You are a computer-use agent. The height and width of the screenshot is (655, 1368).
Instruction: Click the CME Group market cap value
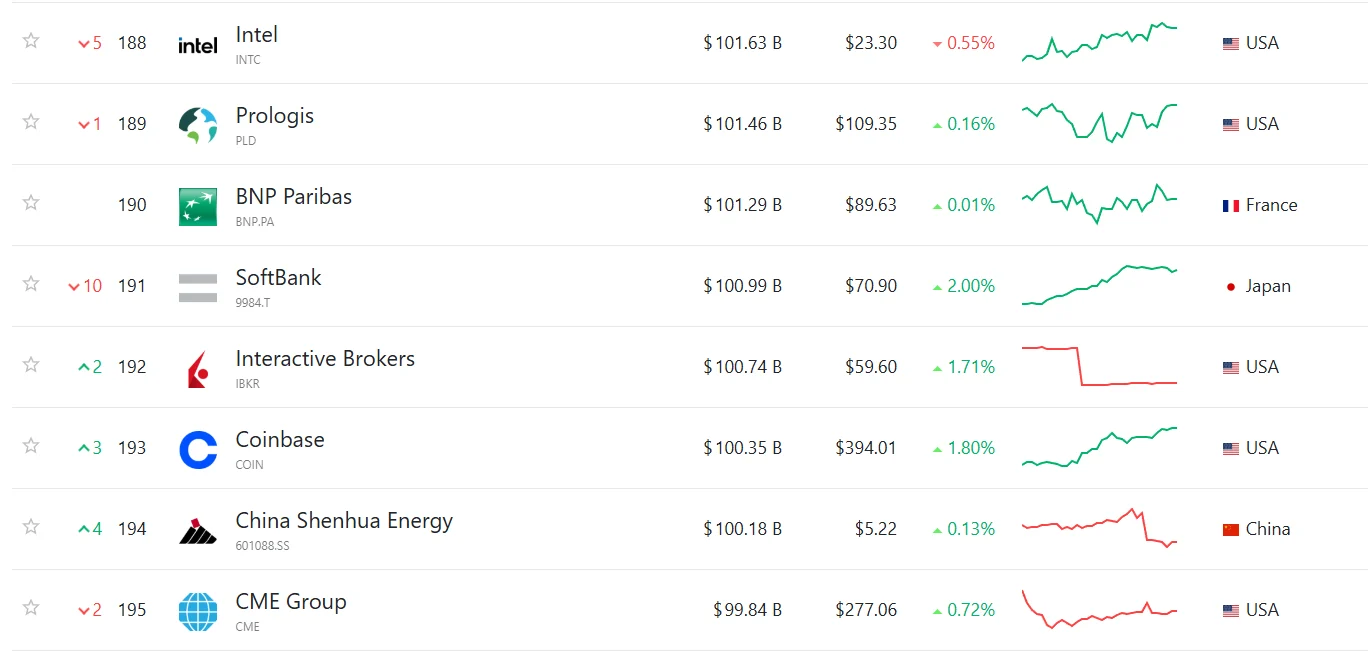[x=747, y=610]
